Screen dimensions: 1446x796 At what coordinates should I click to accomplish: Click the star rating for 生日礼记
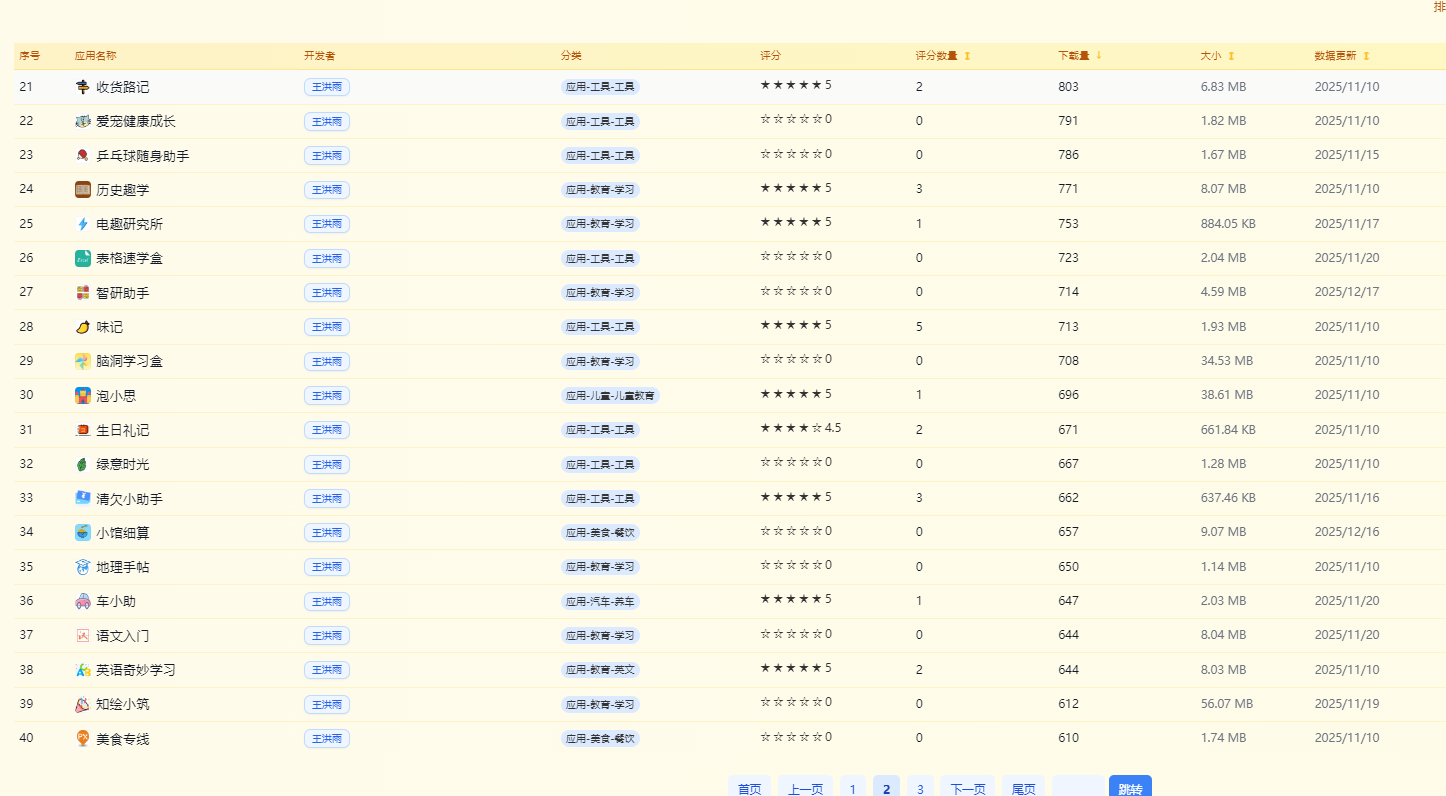click(x=791, y=428)
